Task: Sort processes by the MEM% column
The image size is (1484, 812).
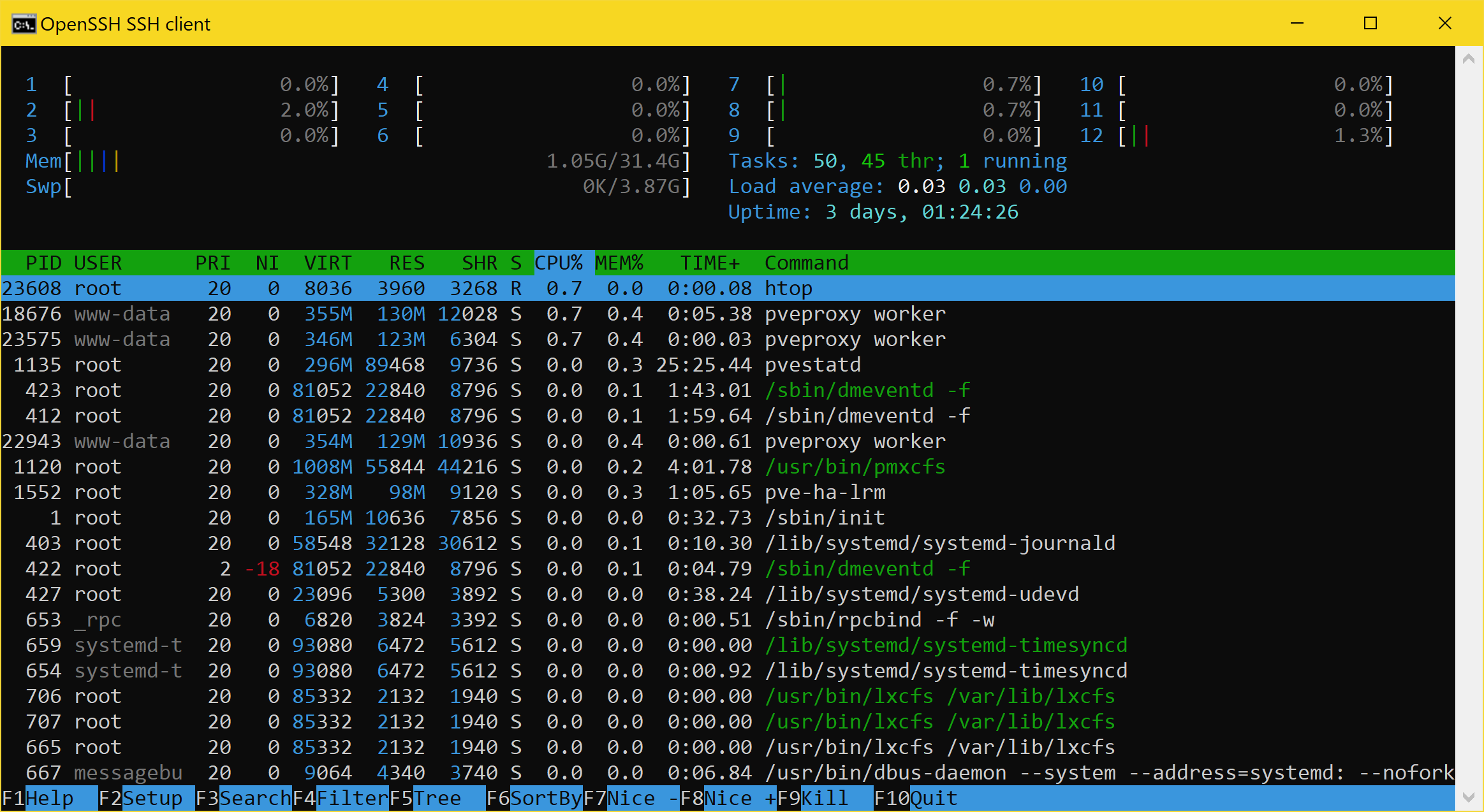Action: click(x=619, y=262)
